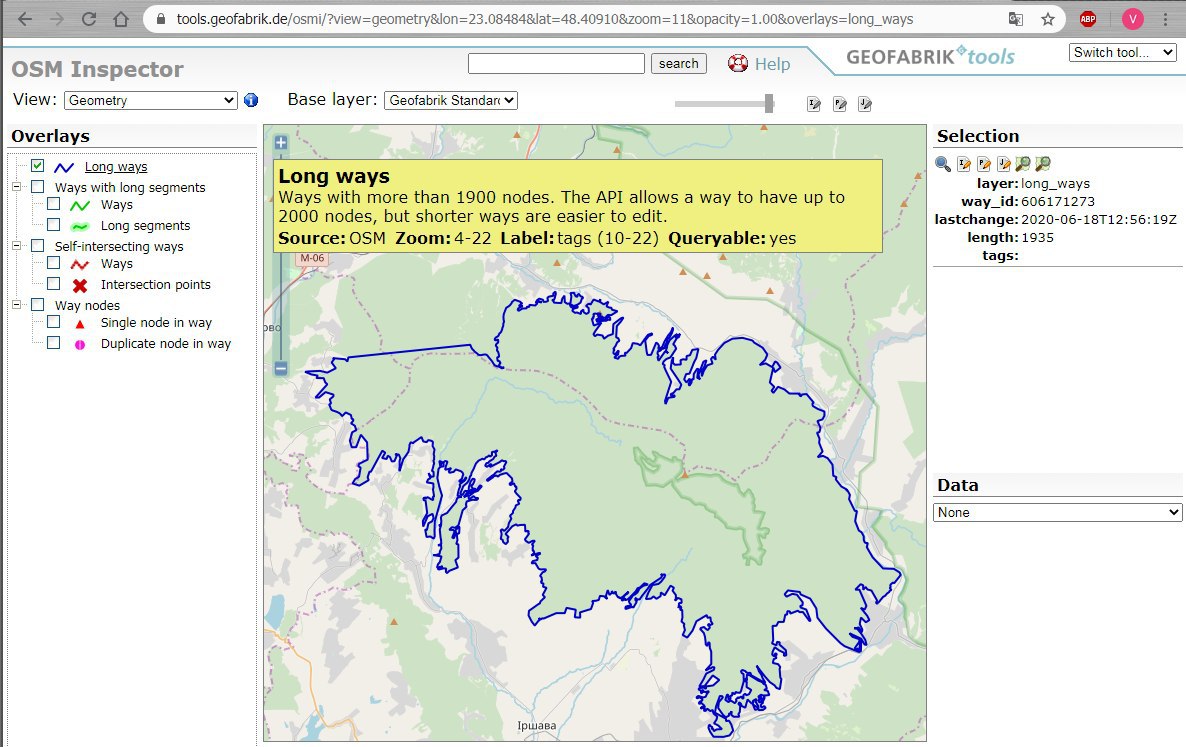
Task: Click the OSM Inspector title
Action: click(98, 69)
